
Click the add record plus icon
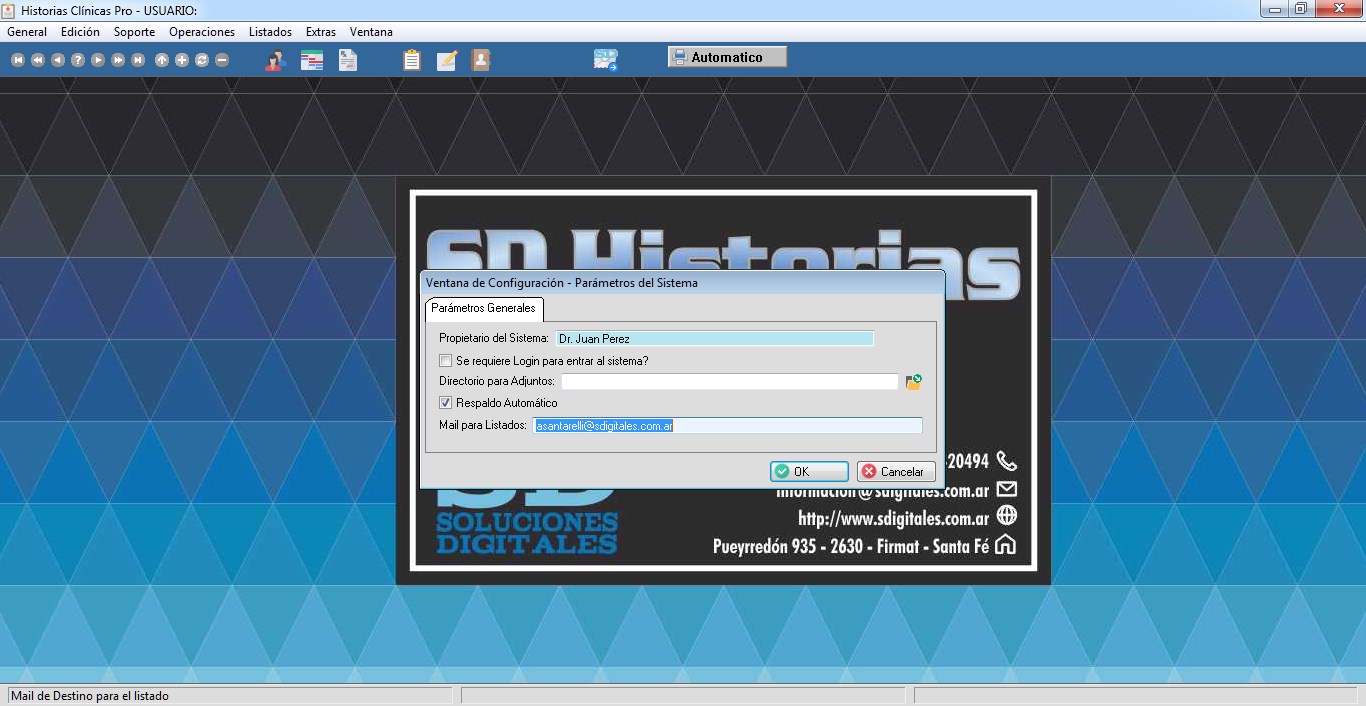182,60
